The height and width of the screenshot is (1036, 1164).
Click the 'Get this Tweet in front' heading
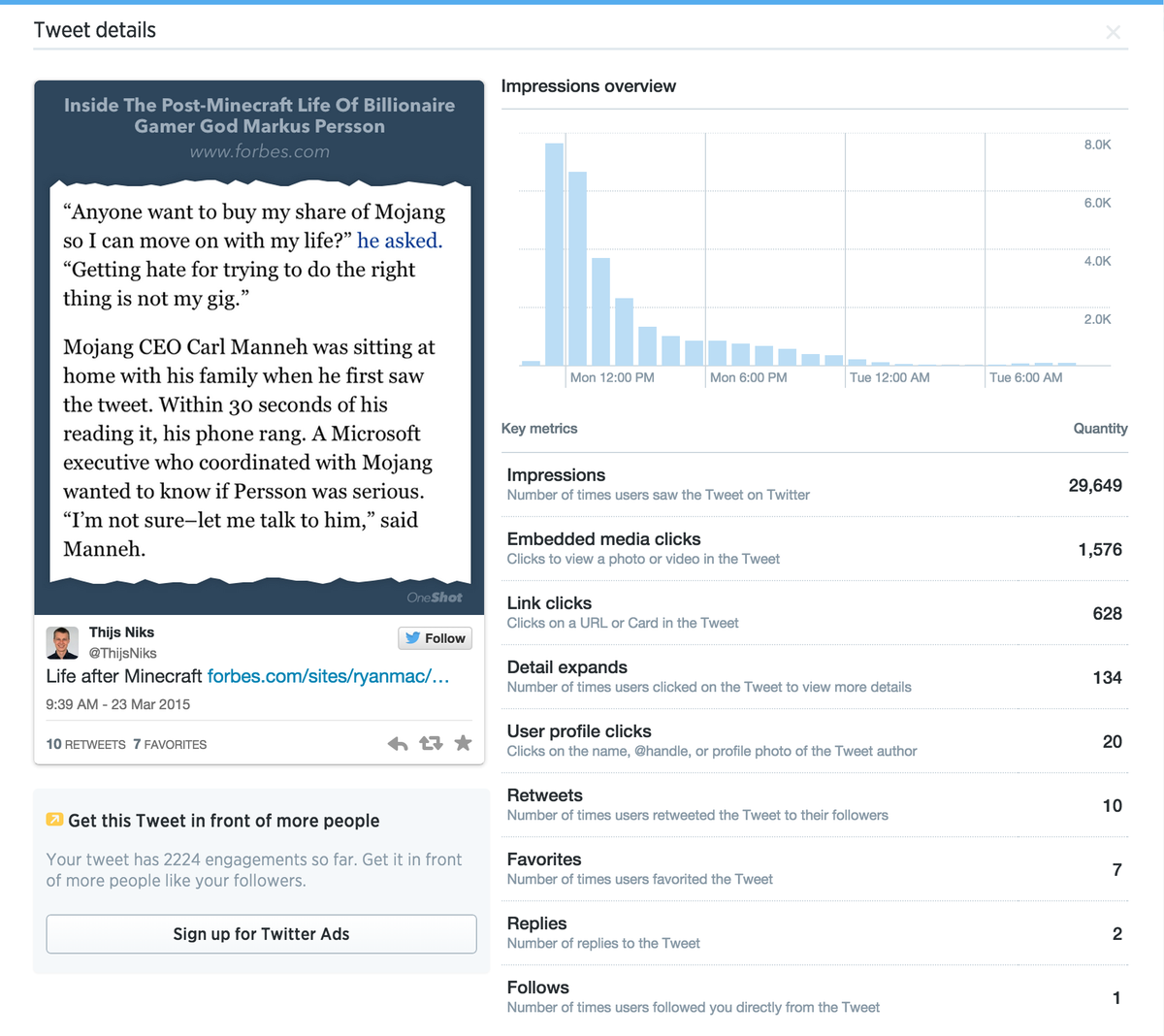click(x=224, y=821)
